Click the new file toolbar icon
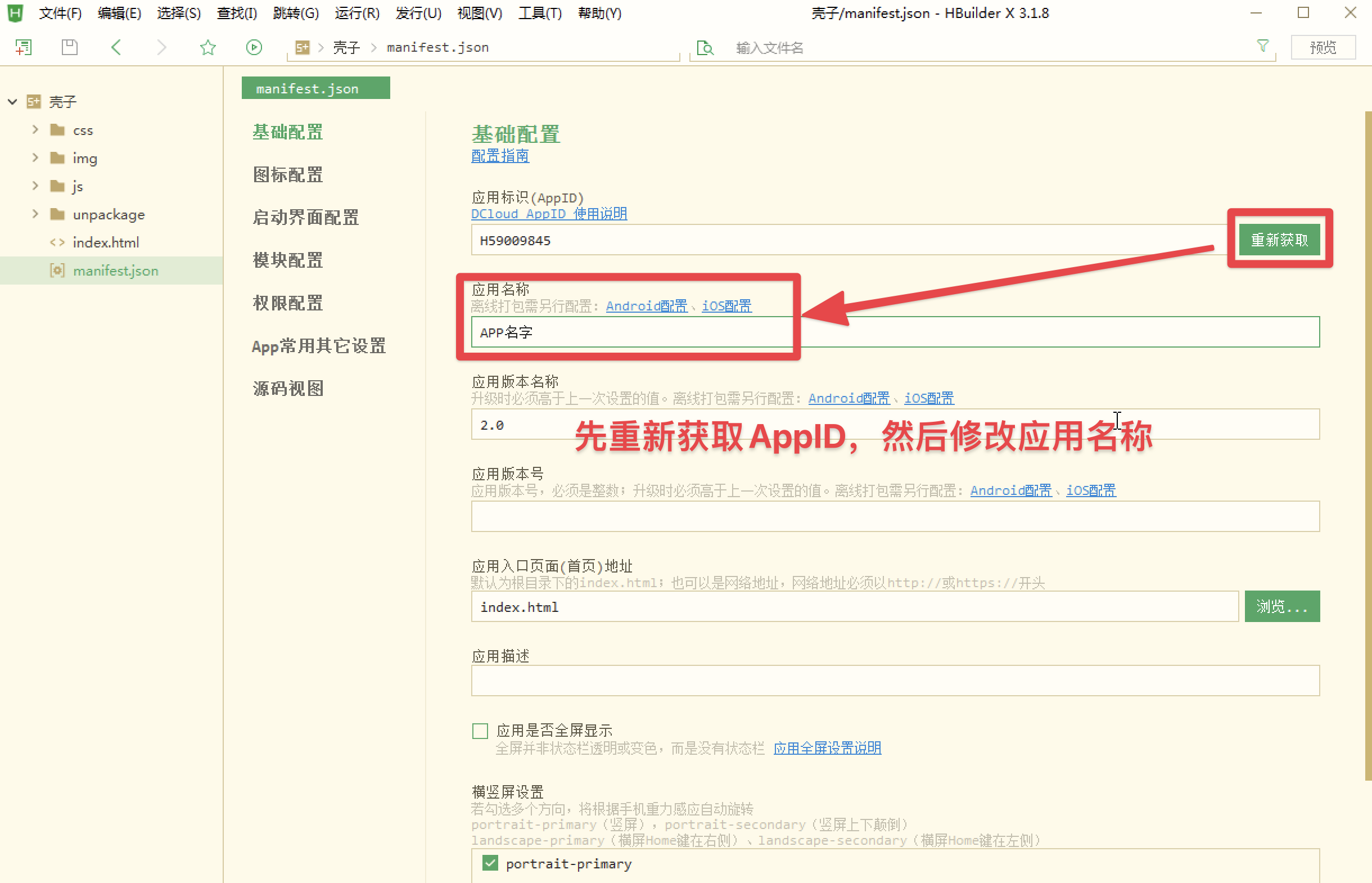This screenshot has width=1372, height=883. pyautogui.click(x=24, y=47)
